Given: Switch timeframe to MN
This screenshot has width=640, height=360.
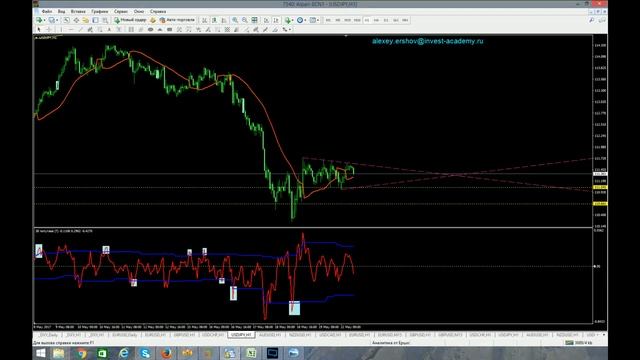Looking at the screenshot, I should click(x=405, y=20).
